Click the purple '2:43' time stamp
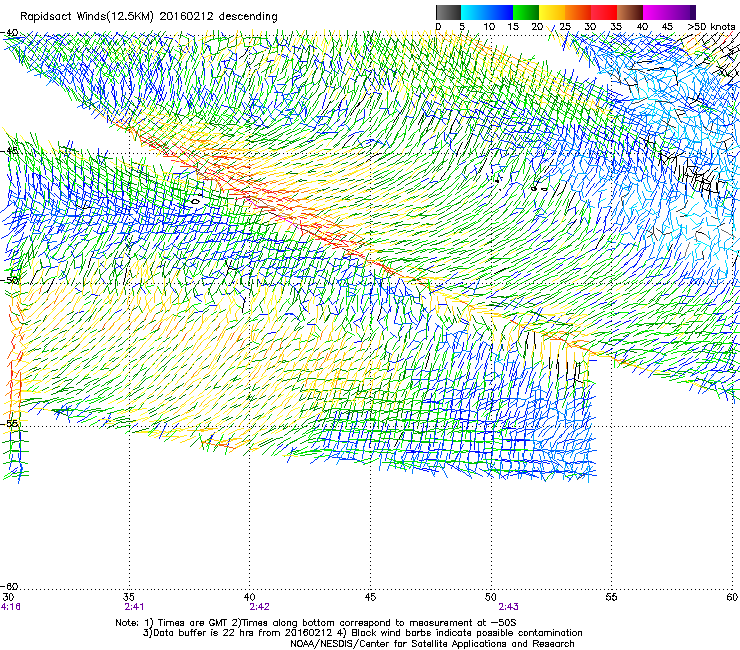The image size is (740, 650). [508, 607]
